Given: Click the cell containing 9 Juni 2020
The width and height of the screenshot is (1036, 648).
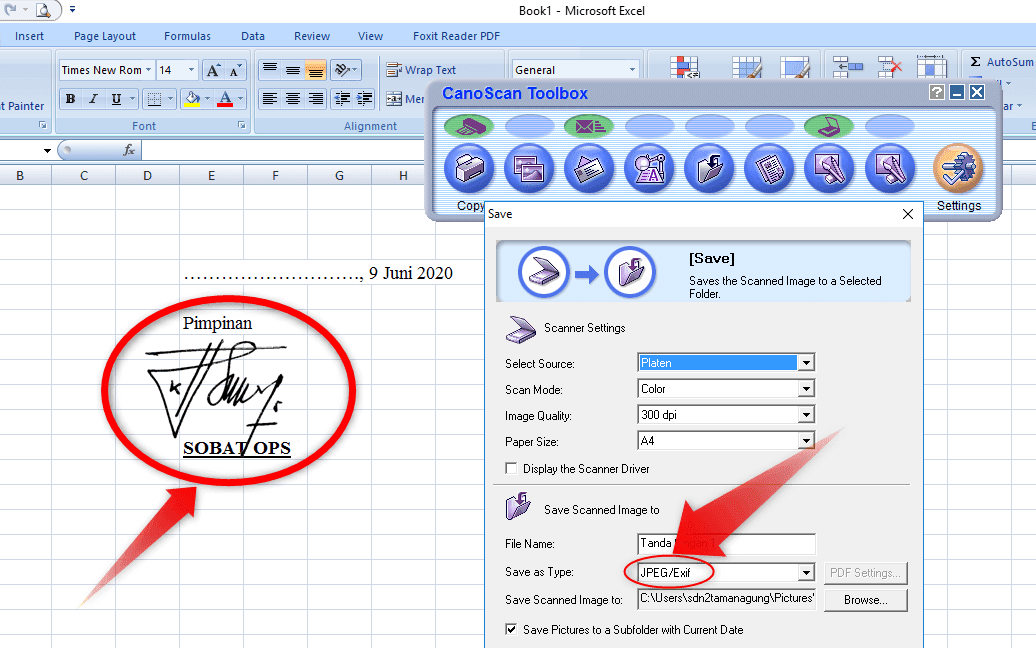Looking at the screenshot, I should 410,273.
